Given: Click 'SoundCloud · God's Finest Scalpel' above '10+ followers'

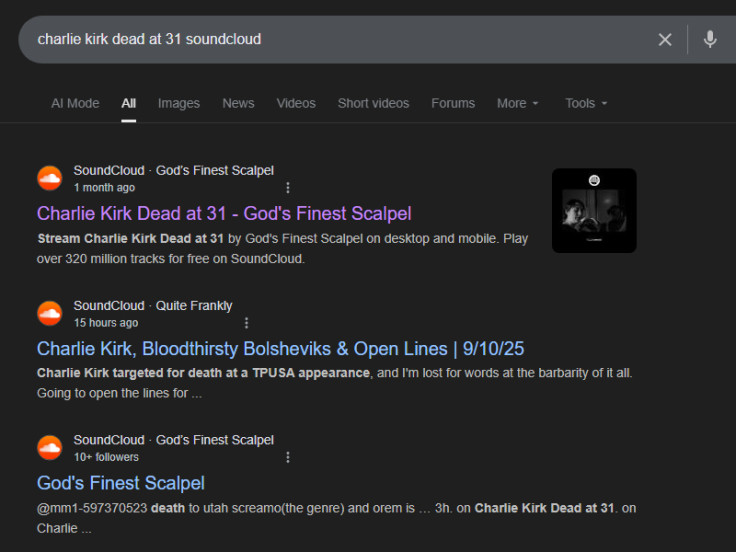Looking at the screenshot, I should (x=174, y=440).
